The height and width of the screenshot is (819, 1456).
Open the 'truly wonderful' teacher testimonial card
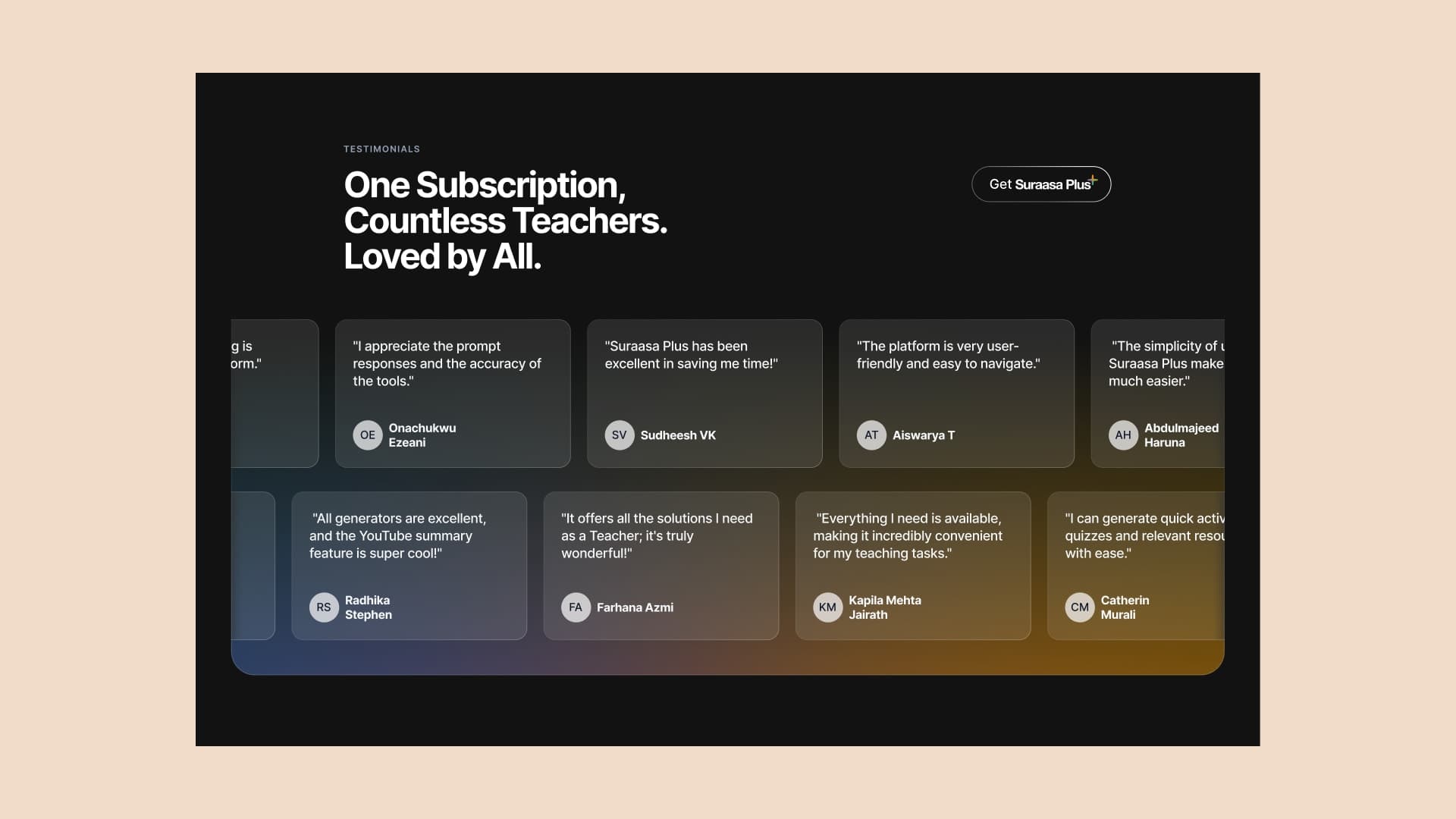[x=661, y=566]
